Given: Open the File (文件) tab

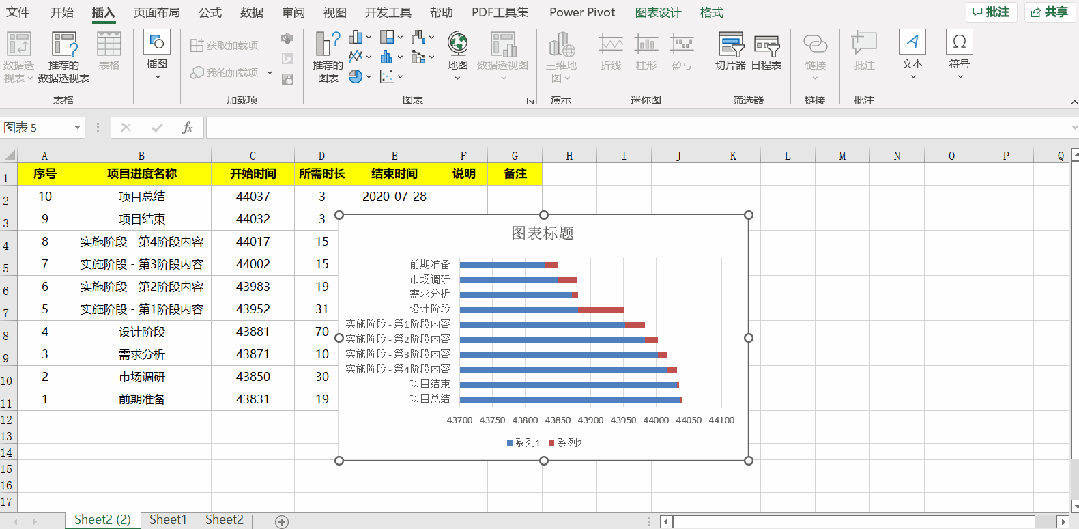Looking at the screenshot, I should tap(17, 12).
